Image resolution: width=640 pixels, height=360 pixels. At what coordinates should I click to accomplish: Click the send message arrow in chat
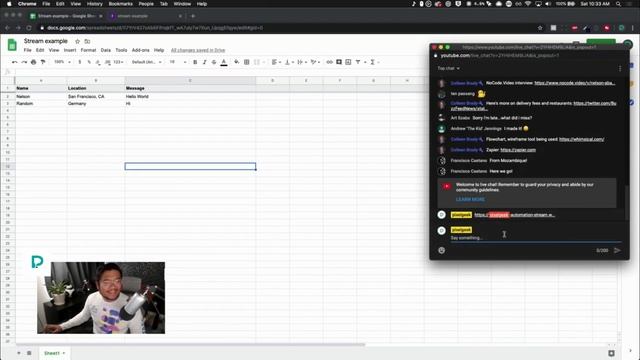coord(617,250)
